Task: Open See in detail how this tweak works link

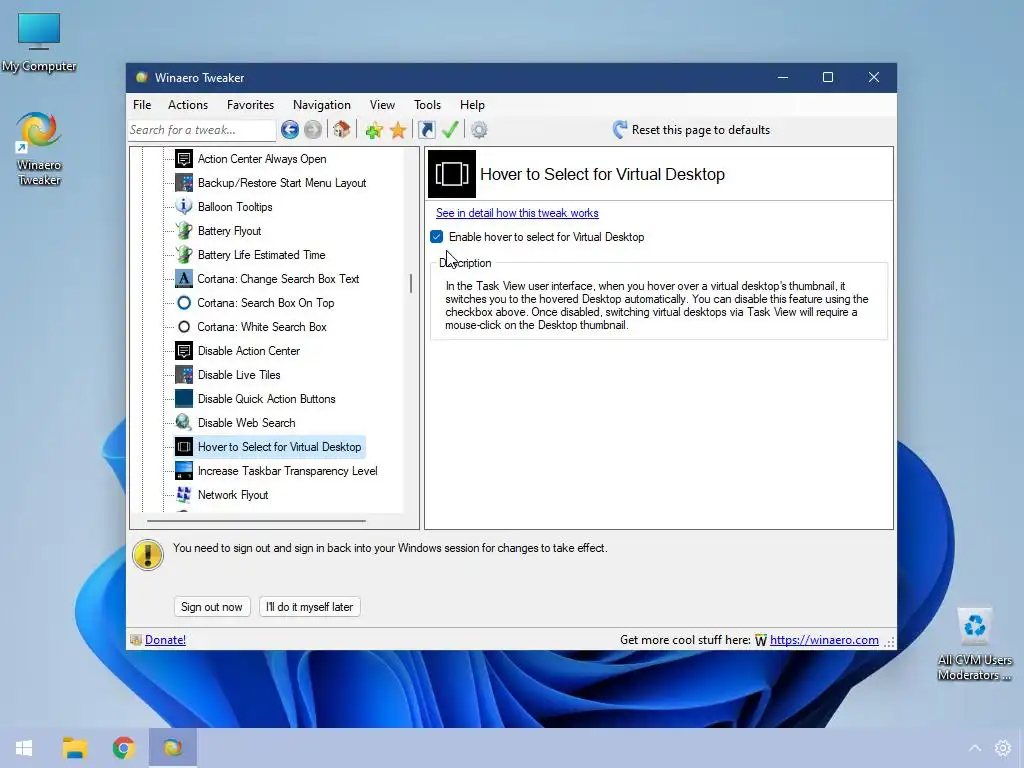Action: (517, 213)
